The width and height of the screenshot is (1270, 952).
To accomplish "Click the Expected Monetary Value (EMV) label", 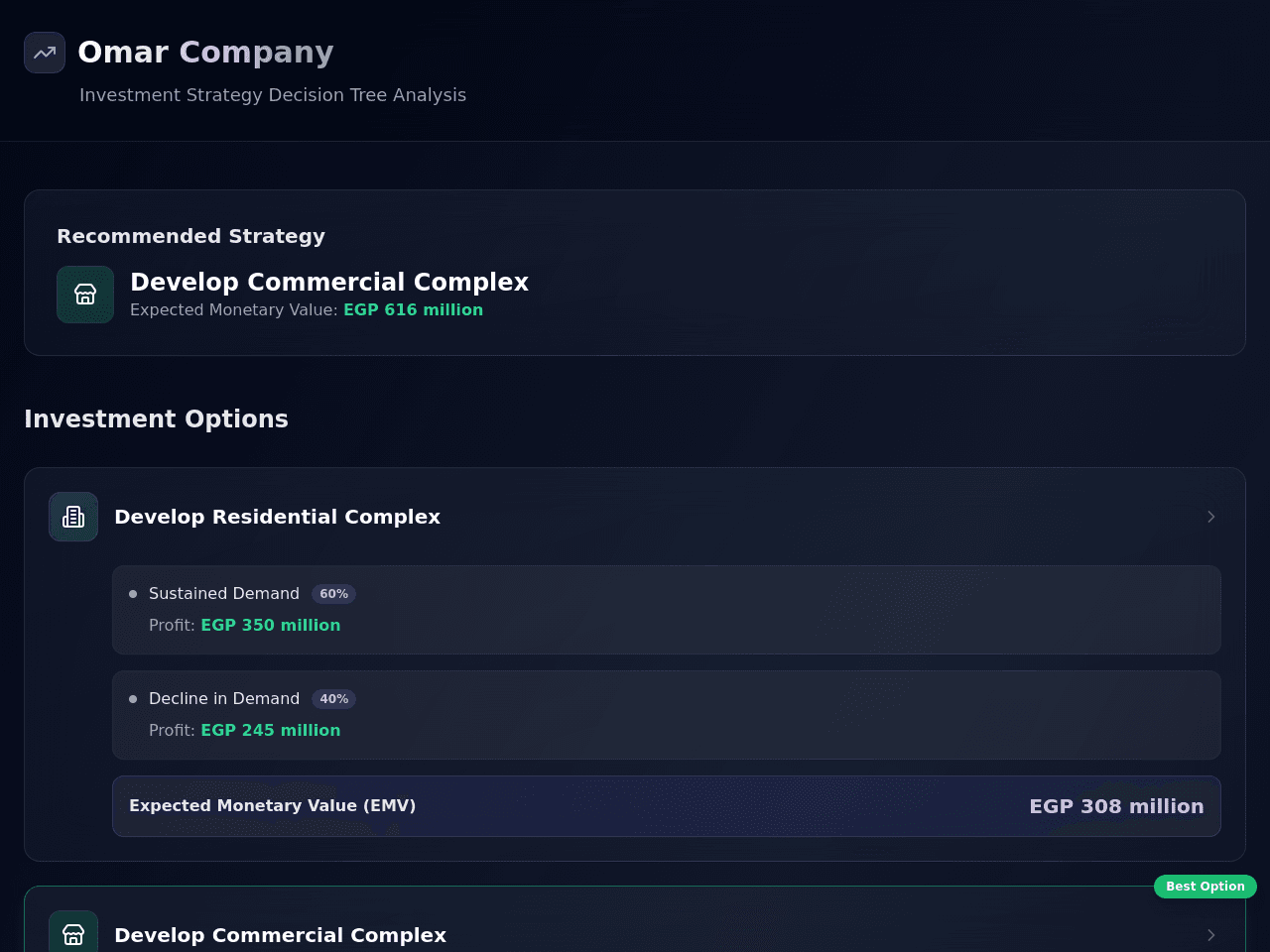I will [x=273, y=805].
